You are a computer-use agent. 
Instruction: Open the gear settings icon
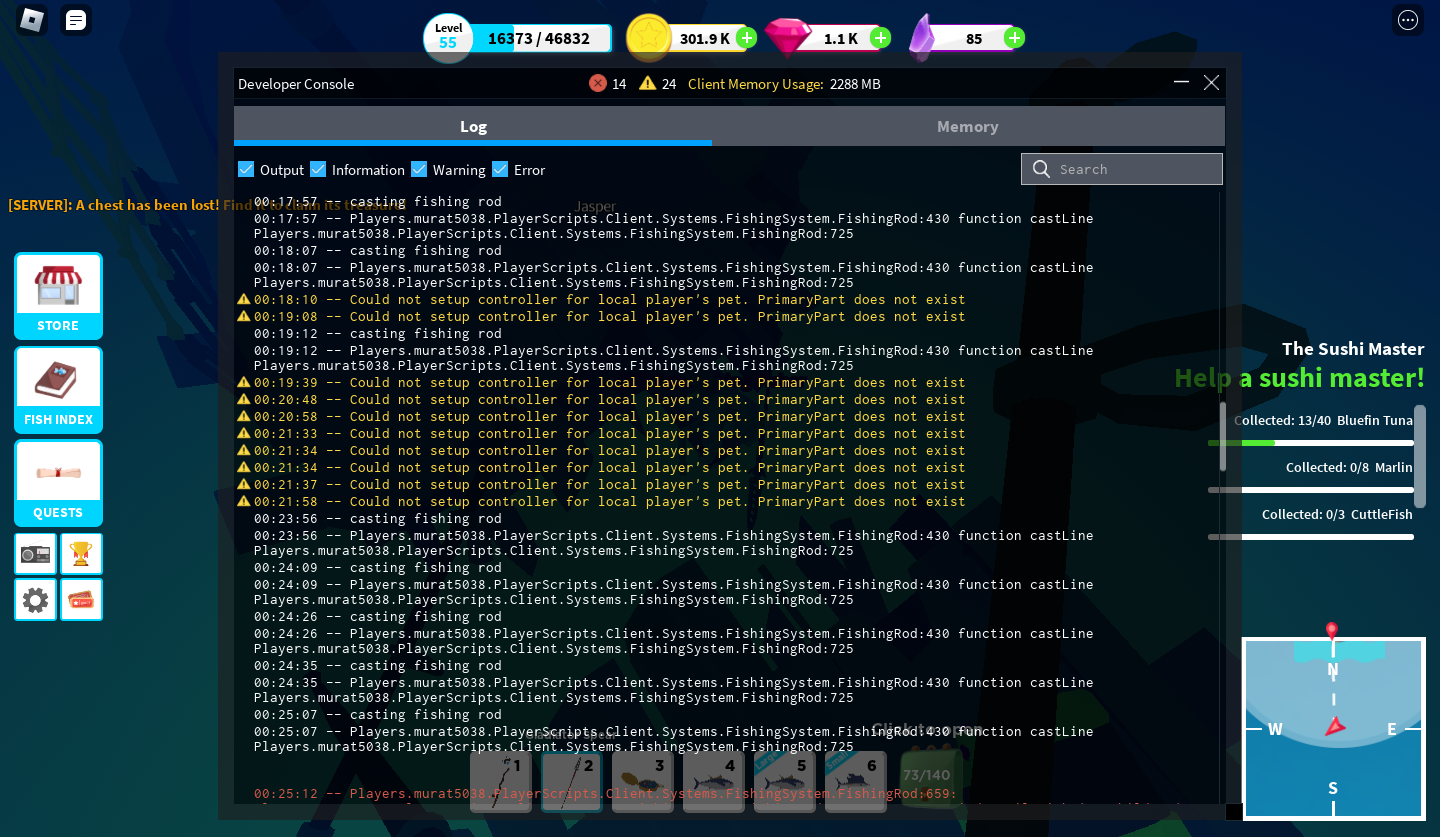pyautogui.click(x=35, y=600)
